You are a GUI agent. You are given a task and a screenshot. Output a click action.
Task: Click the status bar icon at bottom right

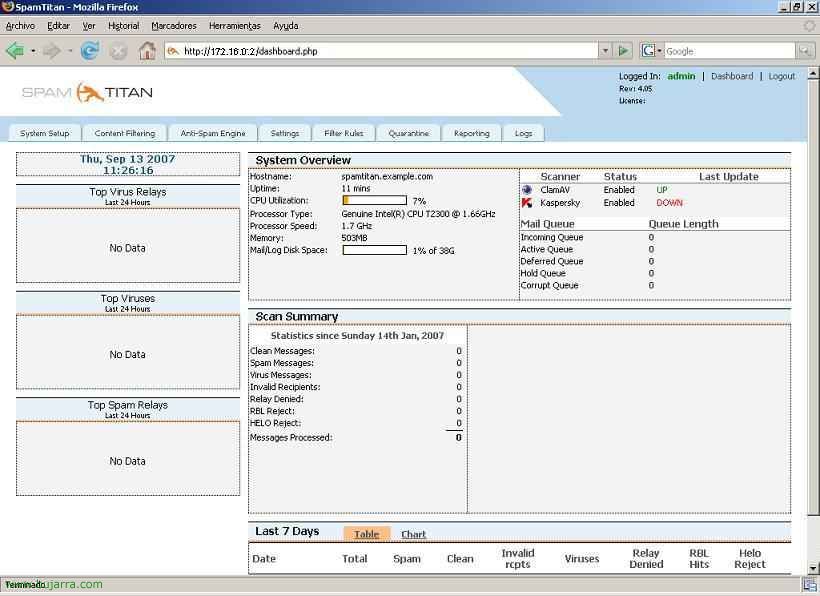tap(808, 585)
